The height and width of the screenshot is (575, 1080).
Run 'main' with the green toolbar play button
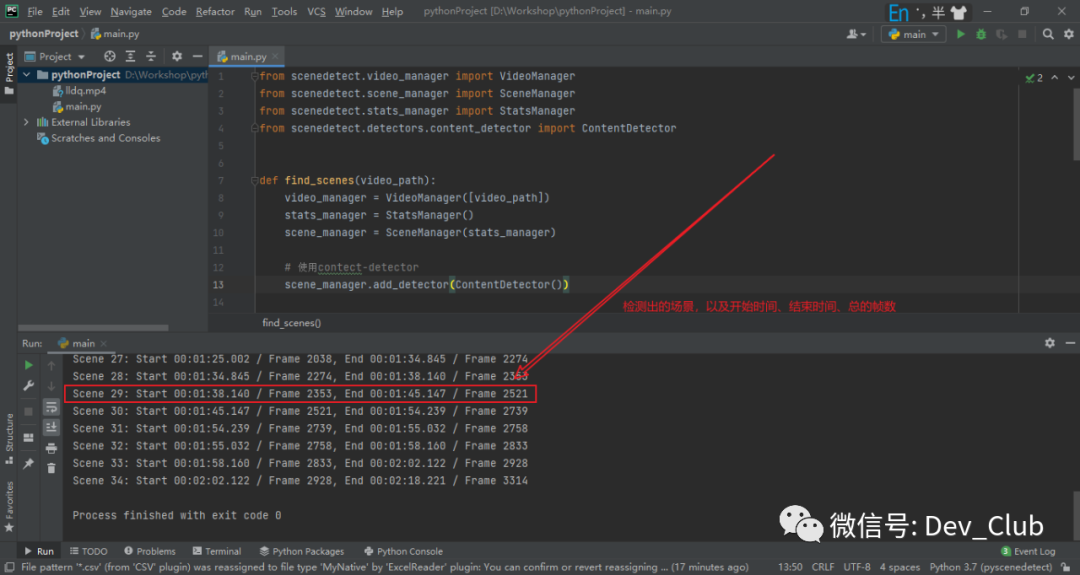pyautogui.click(x=960, y=34)
